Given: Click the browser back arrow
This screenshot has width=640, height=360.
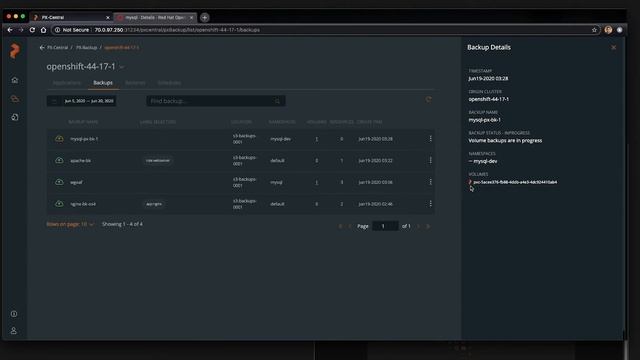Looking at the screenshot, I should click(10, 30).
